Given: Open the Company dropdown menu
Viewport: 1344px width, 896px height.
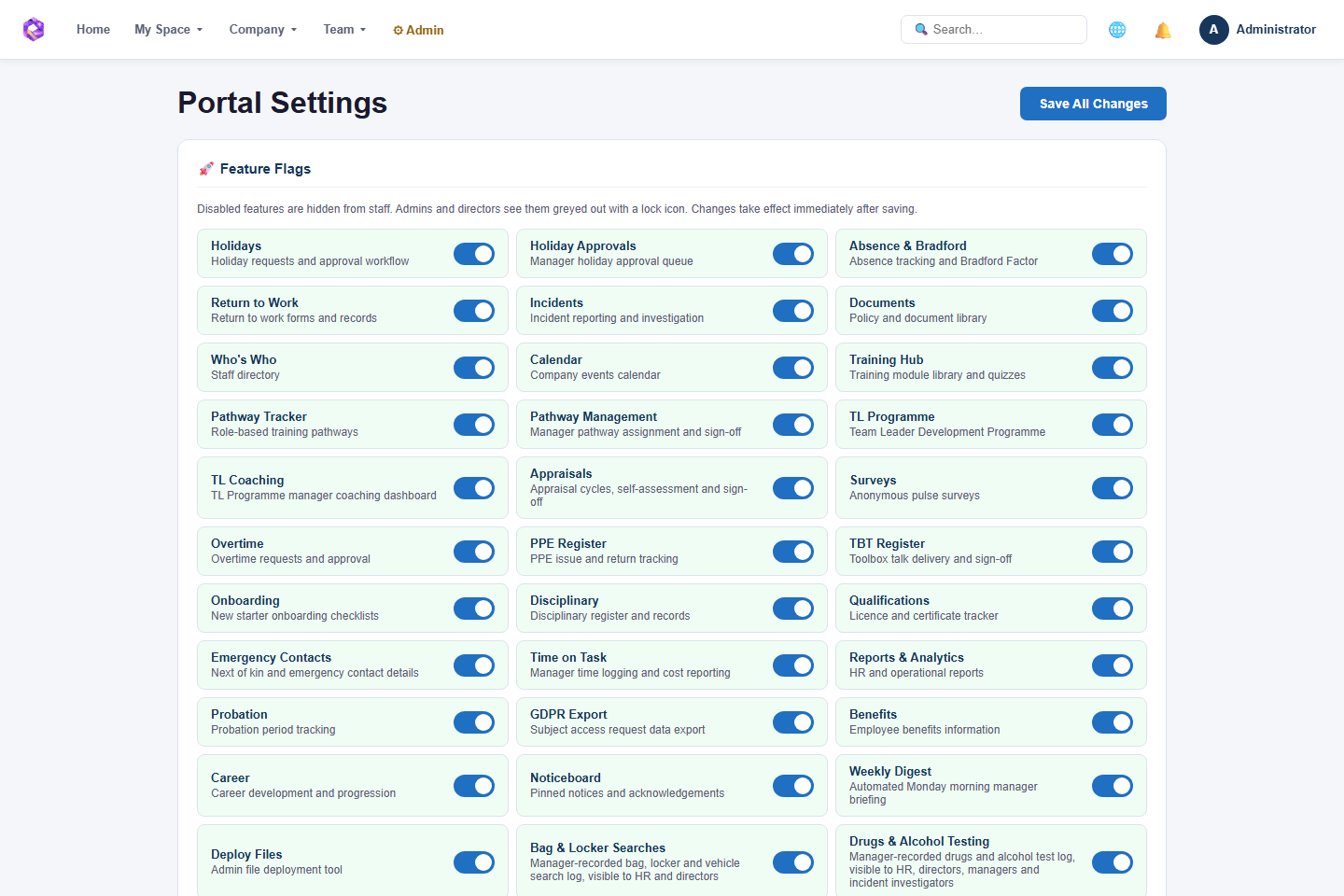Looking at the screenshot, I should [263, 30].
